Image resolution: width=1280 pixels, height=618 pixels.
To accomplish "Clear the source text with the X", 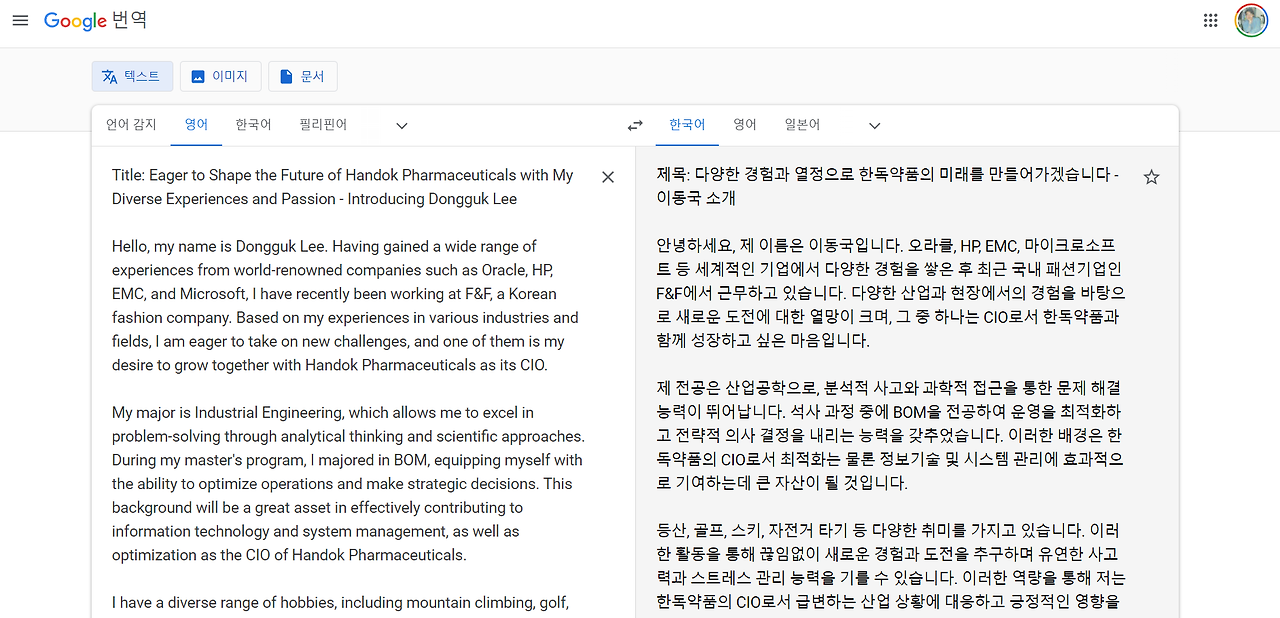I will tap(607, 176).
